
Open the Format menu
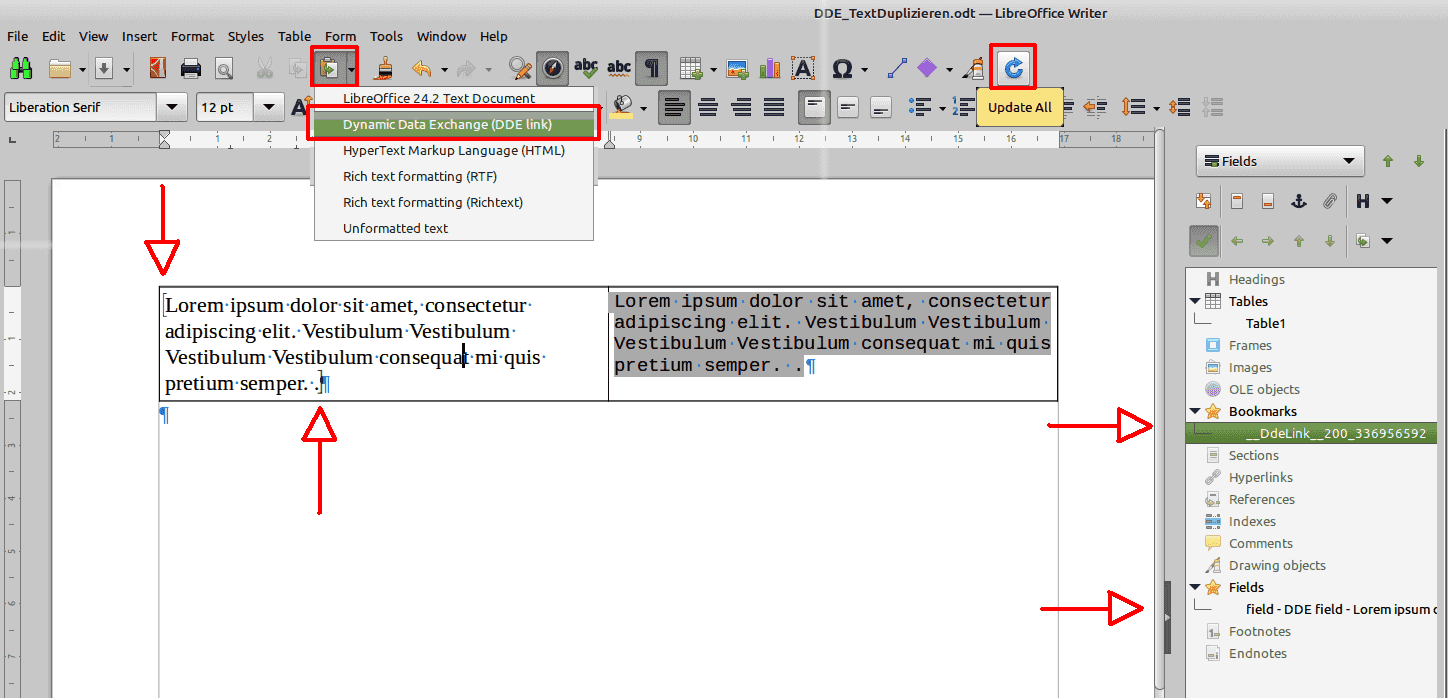point(192,36)
